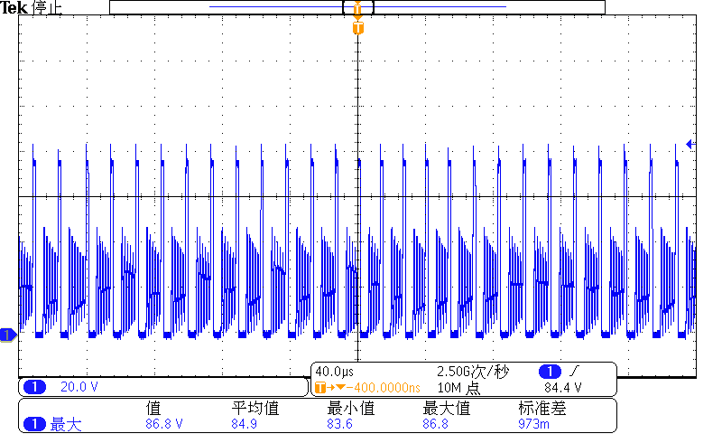Click the minimum value 83.6
722x434 pixels.
(339, 424)
